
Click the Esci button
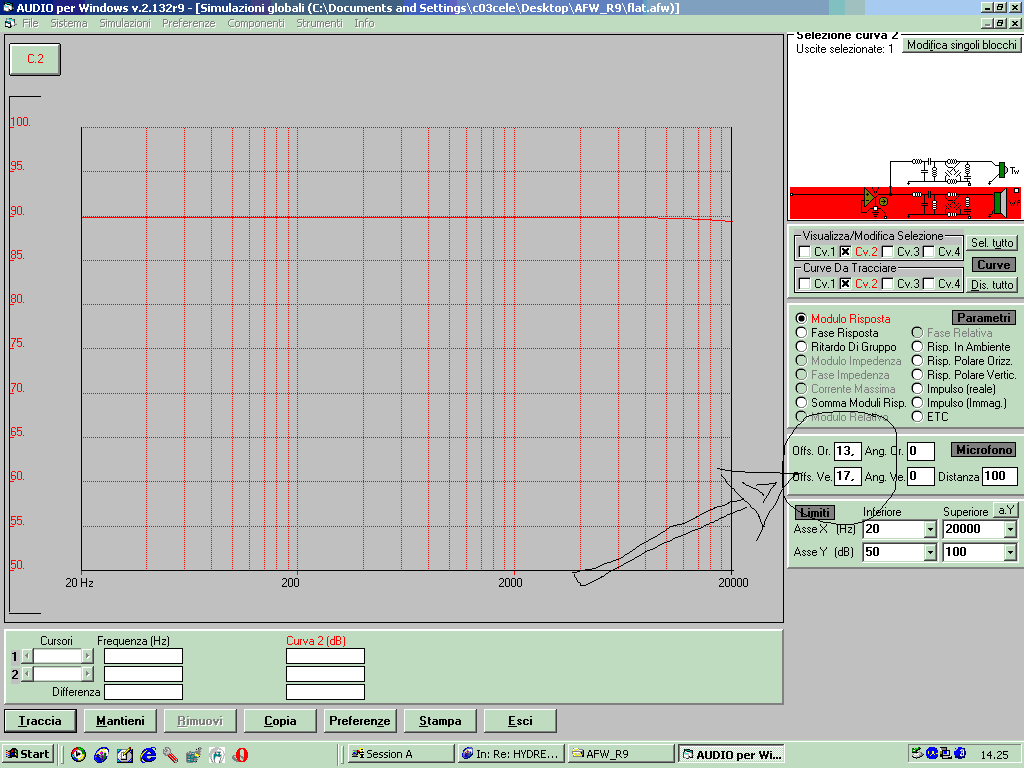point(520,721)
